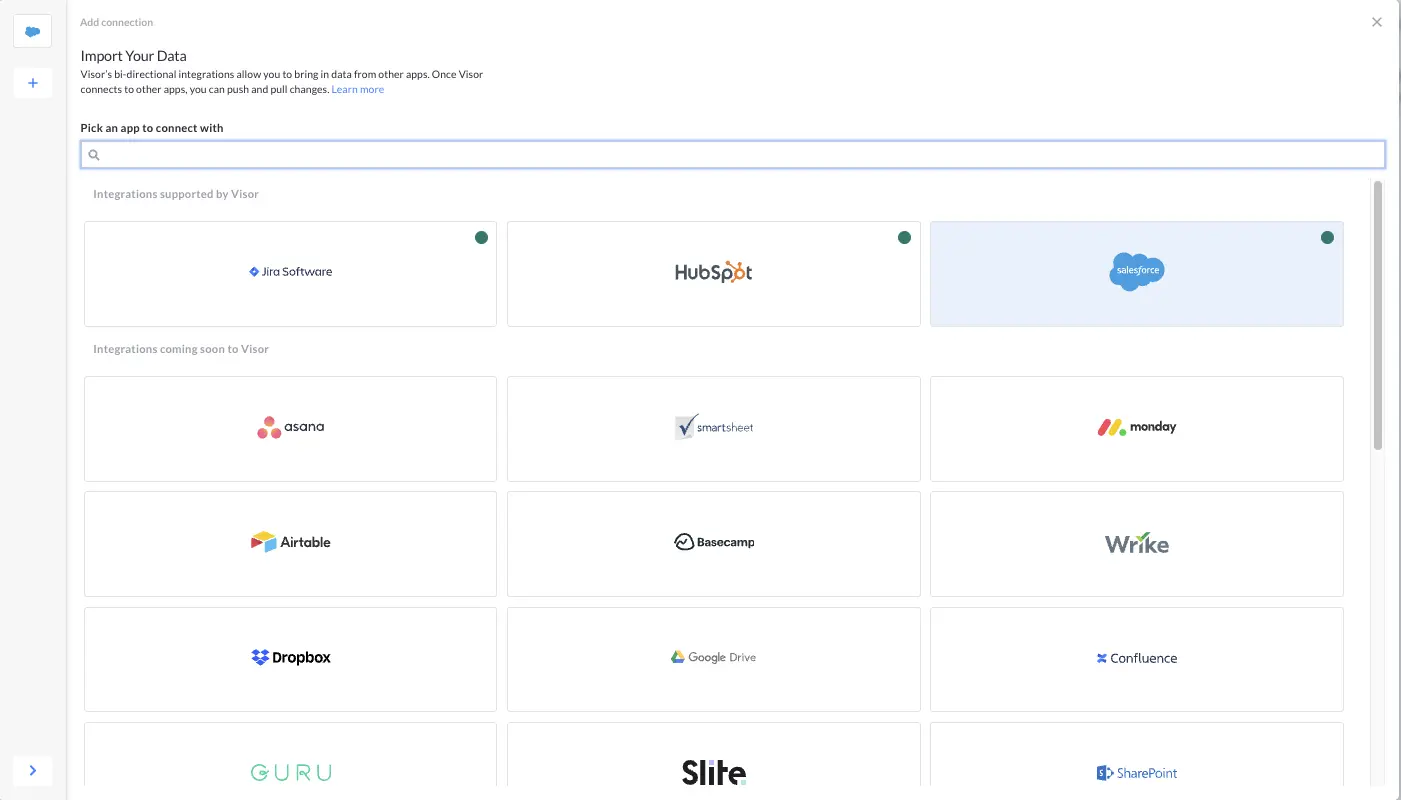Pick the Wrike integration card
Screen dimensions: 1401x800
click(1137, 544)
